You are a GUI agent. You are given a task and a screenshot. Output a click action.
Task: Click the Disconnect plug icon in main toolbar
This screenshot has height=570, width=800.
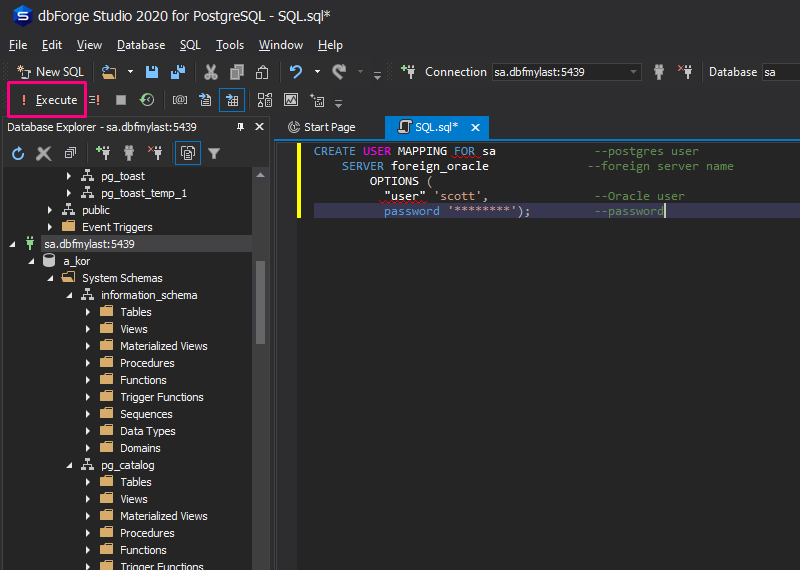click(x=685, y=72)
